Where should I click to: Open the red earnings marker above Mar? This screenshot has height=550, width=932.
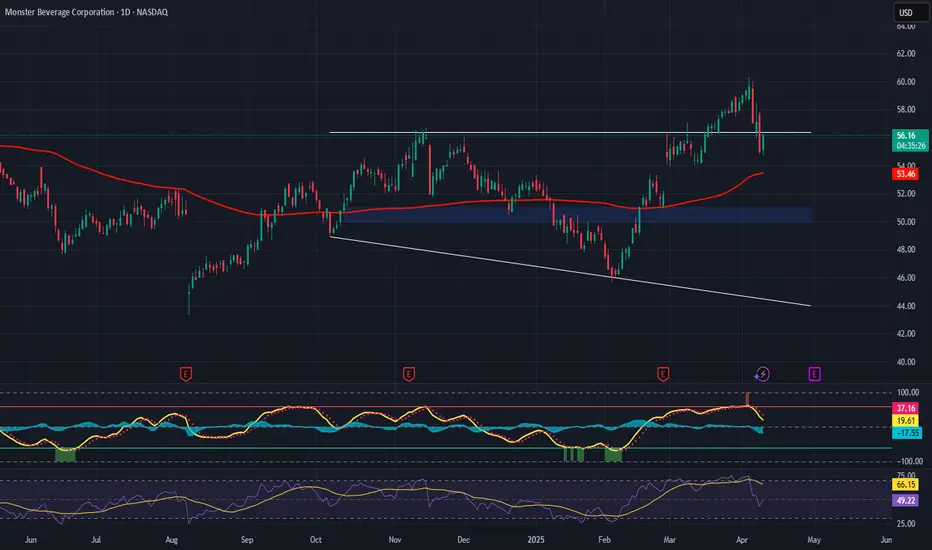click(x=663, y=374)
